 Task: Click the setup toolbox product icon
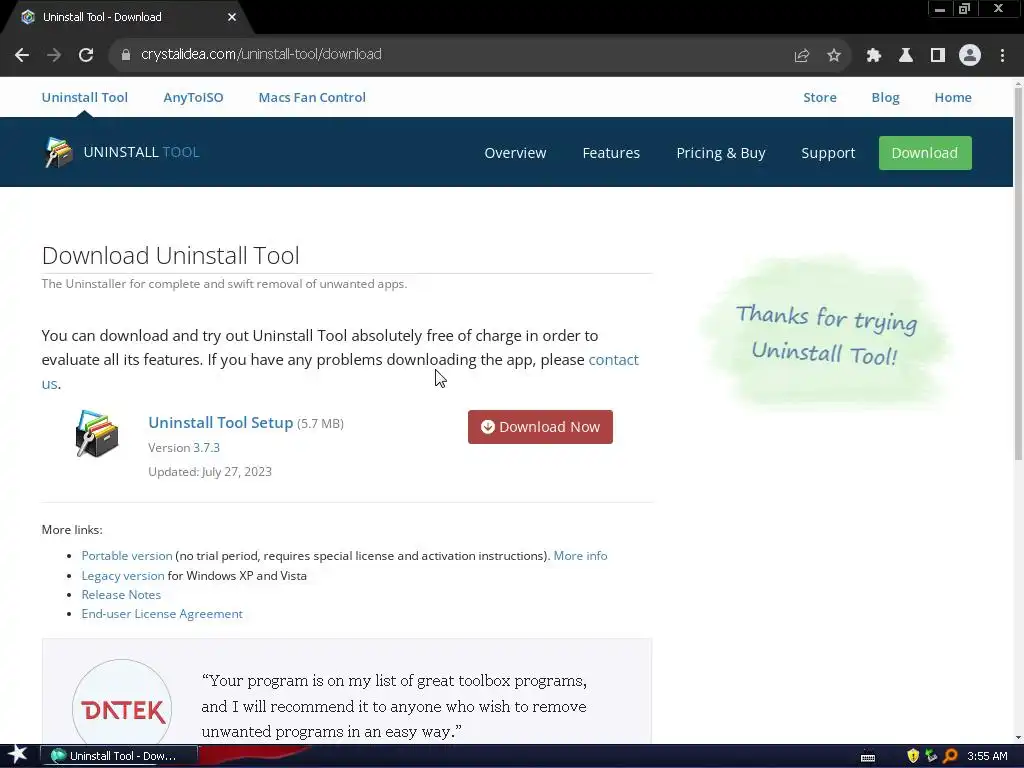[x=97, y=434]
